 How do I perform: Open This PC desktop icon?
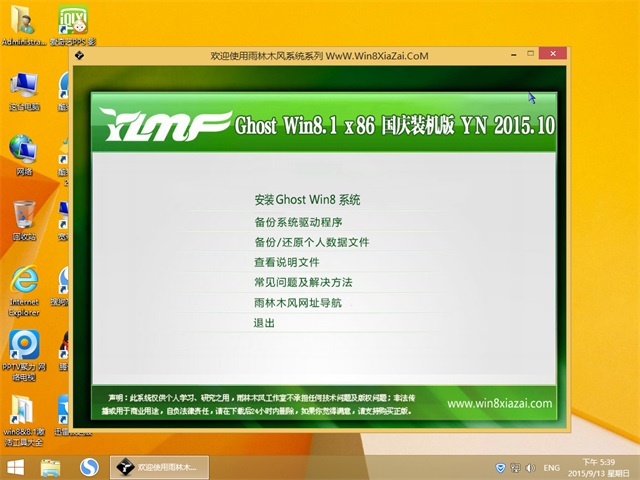pyautogui.click(x=24, y=88)
